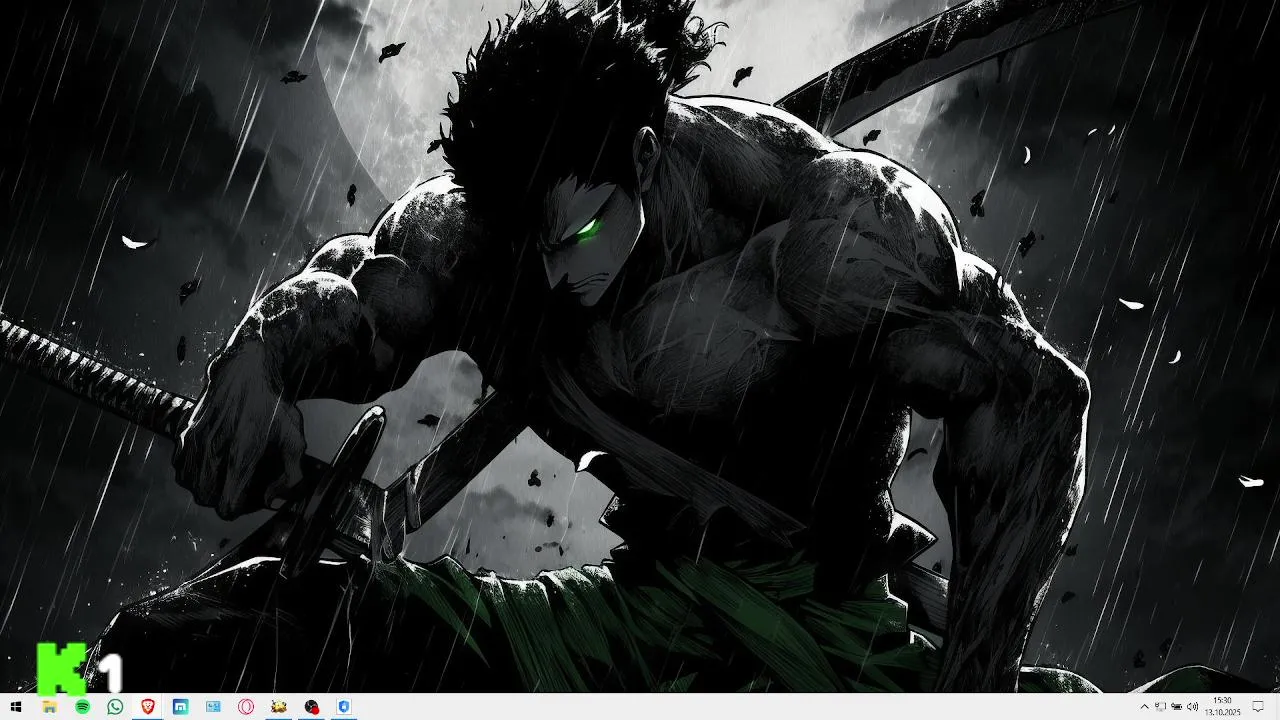Open the volume control speaker icon
This screenshot has height=720, width=1280.
tap(1192, 707)
